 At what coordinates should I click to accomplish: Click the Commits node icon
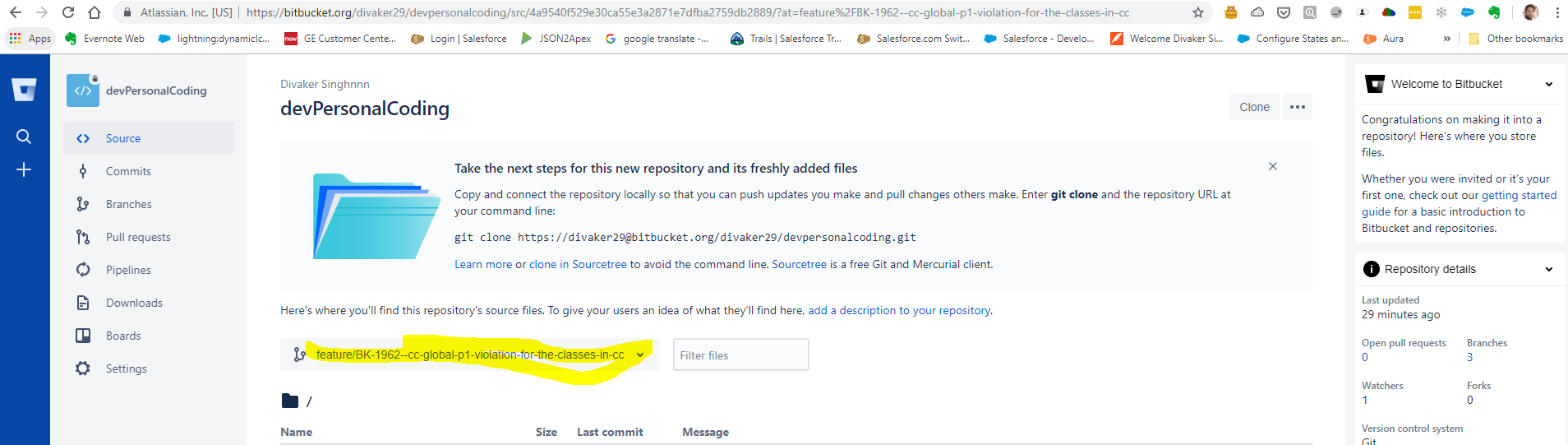point(83,171)
